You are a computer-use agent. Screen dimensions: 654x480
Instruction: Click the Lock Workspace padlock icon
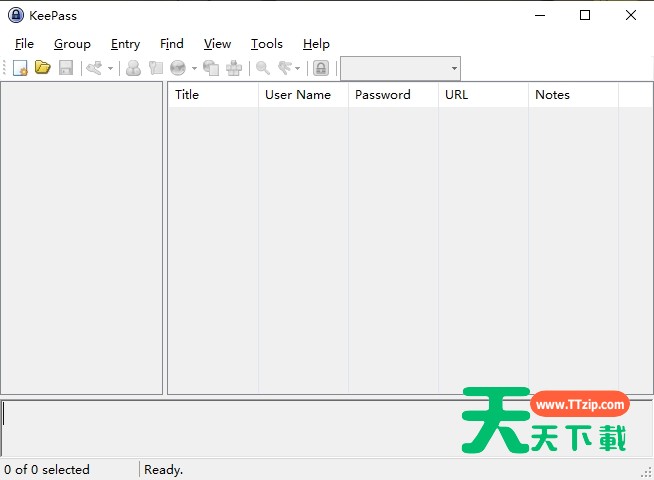(x=321, y=68)
